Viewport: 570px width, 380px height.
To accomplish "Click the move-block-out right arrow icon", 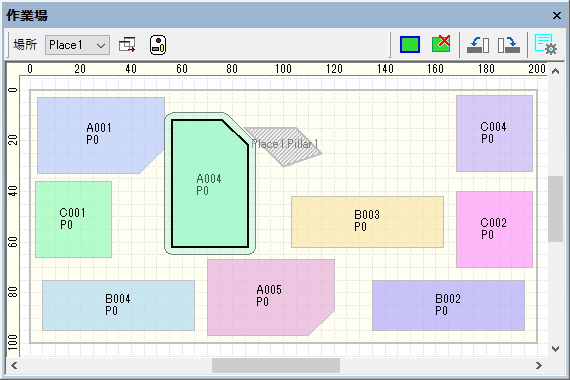I will click(509, 45).
